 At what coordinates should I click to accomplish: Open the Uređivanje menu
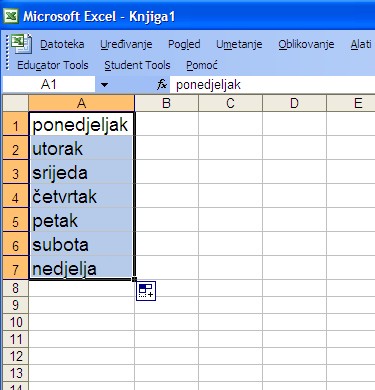click(126, 44)
